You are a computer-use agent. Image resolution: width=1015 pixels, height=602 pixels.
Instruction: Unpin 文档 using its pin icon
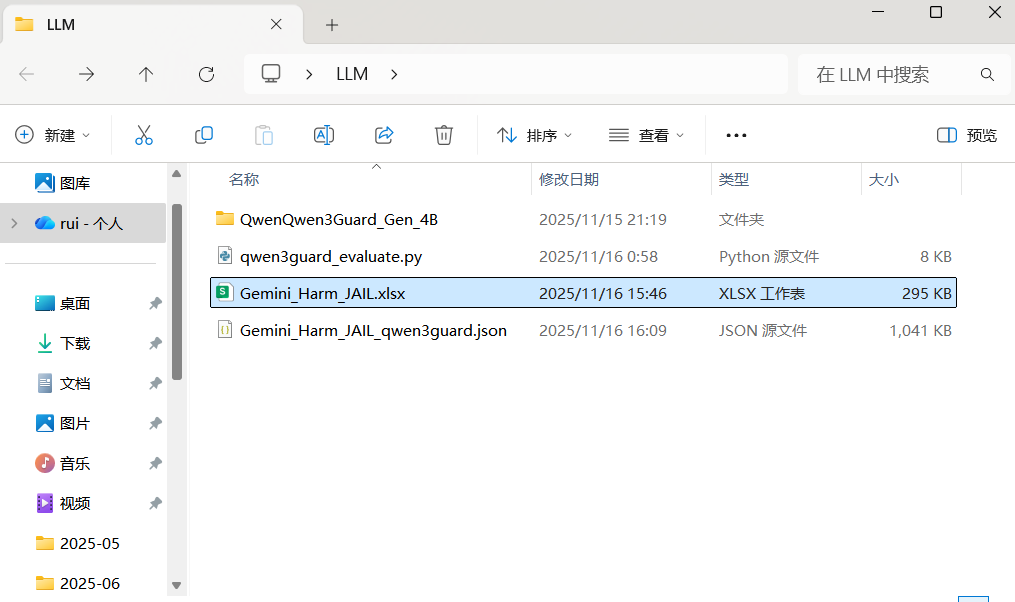(x=155, y=383)
